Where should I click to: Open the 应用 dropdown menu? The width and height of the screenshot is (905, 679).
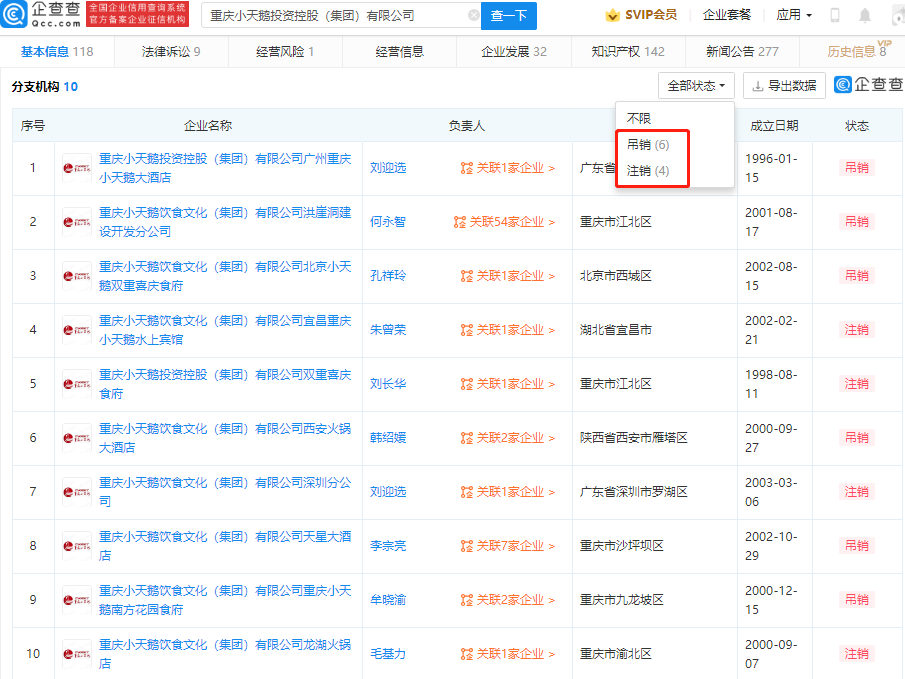[794, 16]
